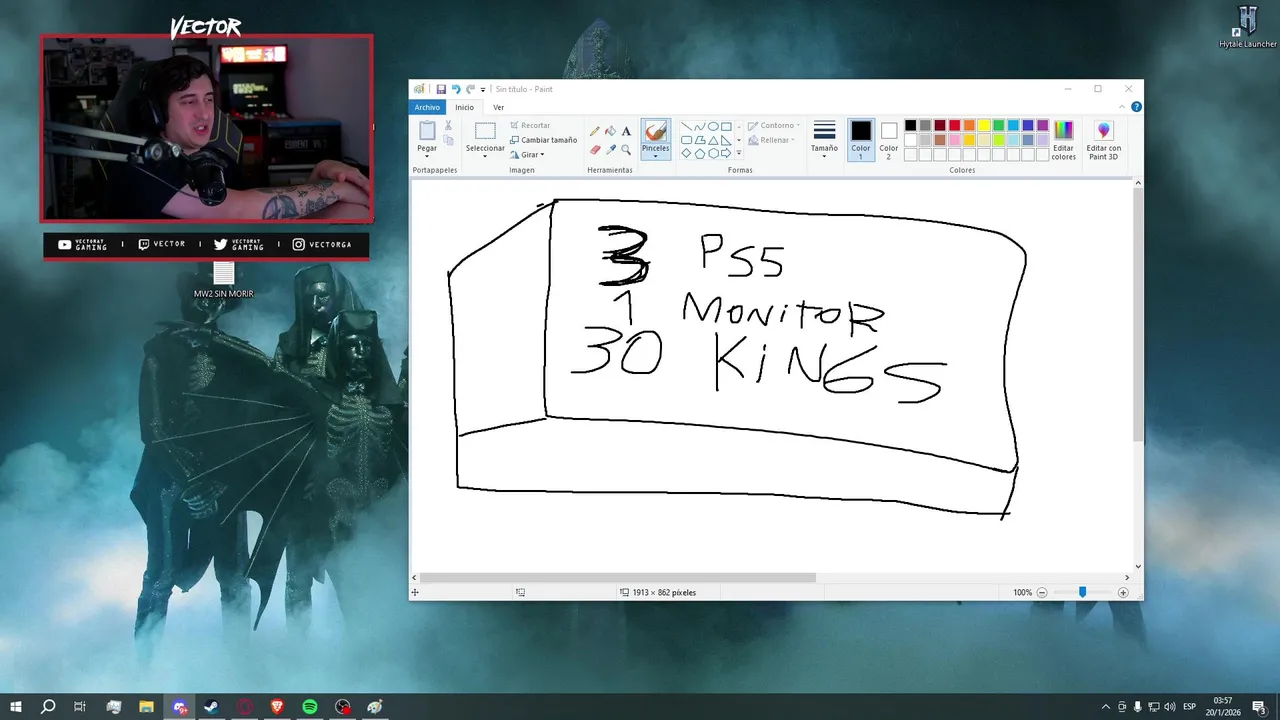Viewport: 1280px width, 720px height.
Task: Select the line shape in Formas
Action: point(686,127)
